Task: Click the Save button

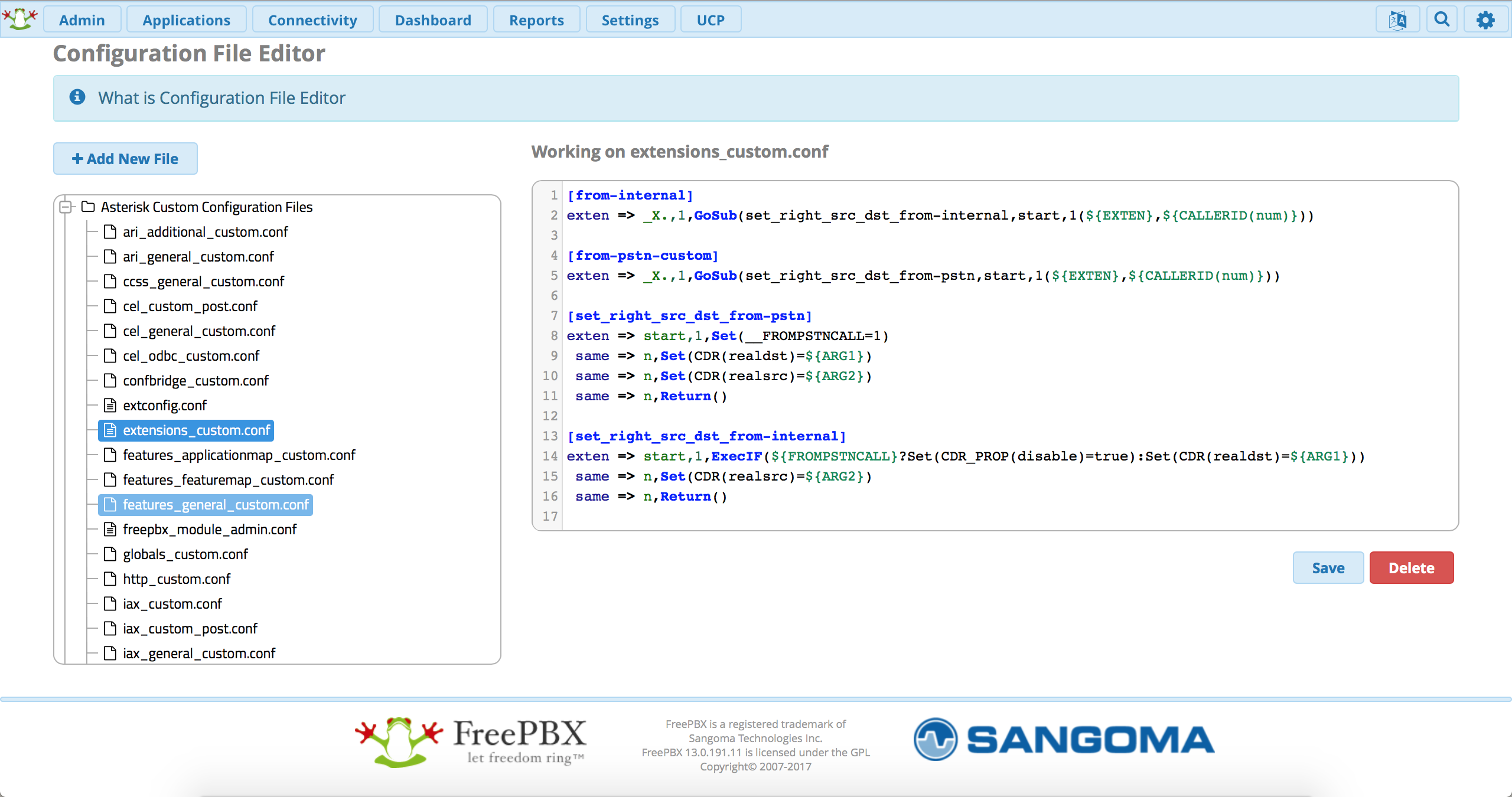Action: 1328,568
